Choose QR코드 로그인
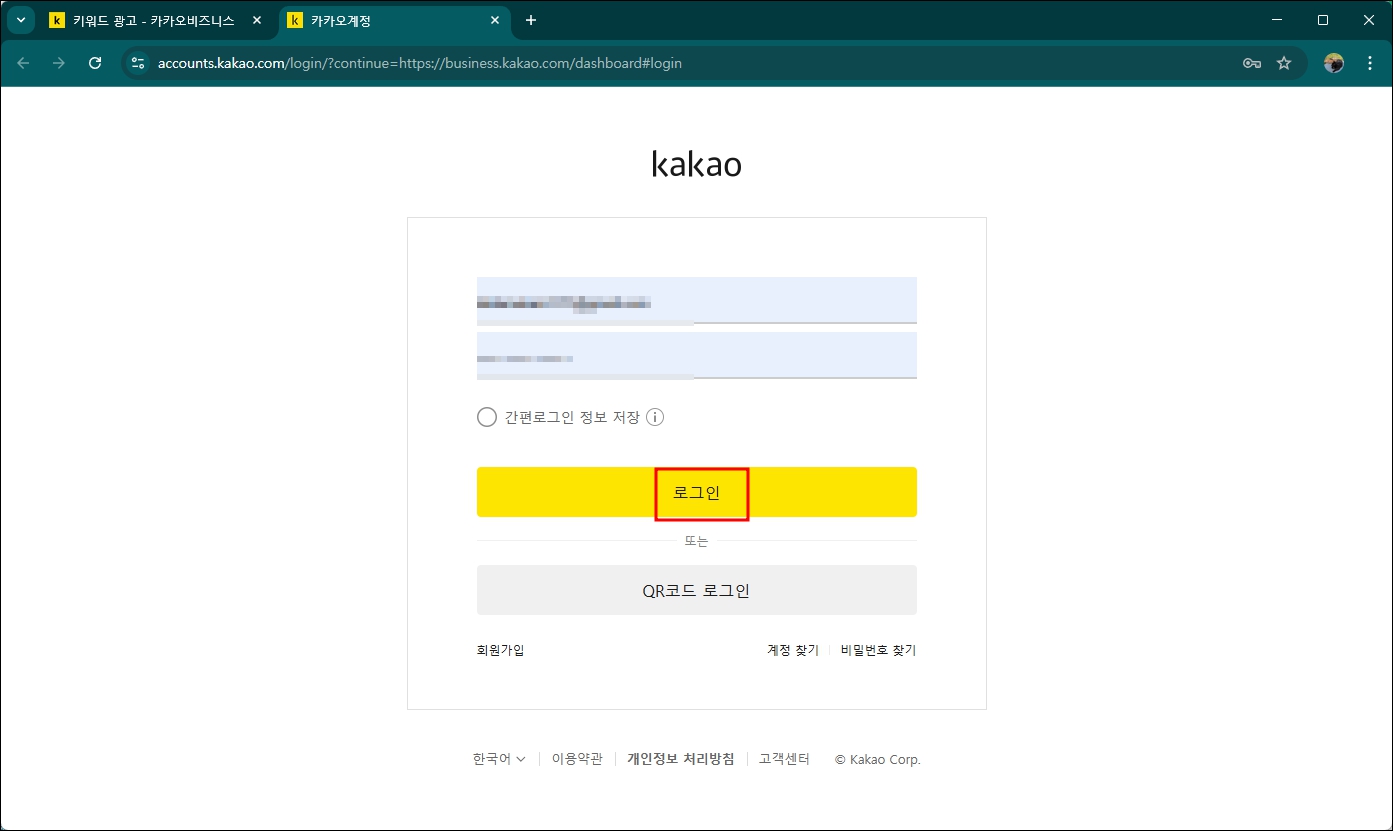This screenshot has width=1393, height=831. (696, 590)
